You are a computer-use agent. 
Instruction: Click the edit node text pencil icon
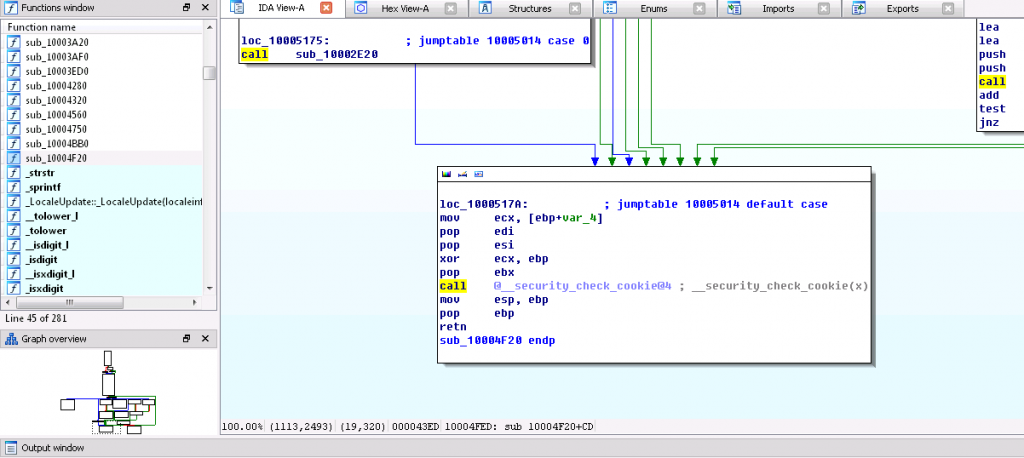(462, 174)
